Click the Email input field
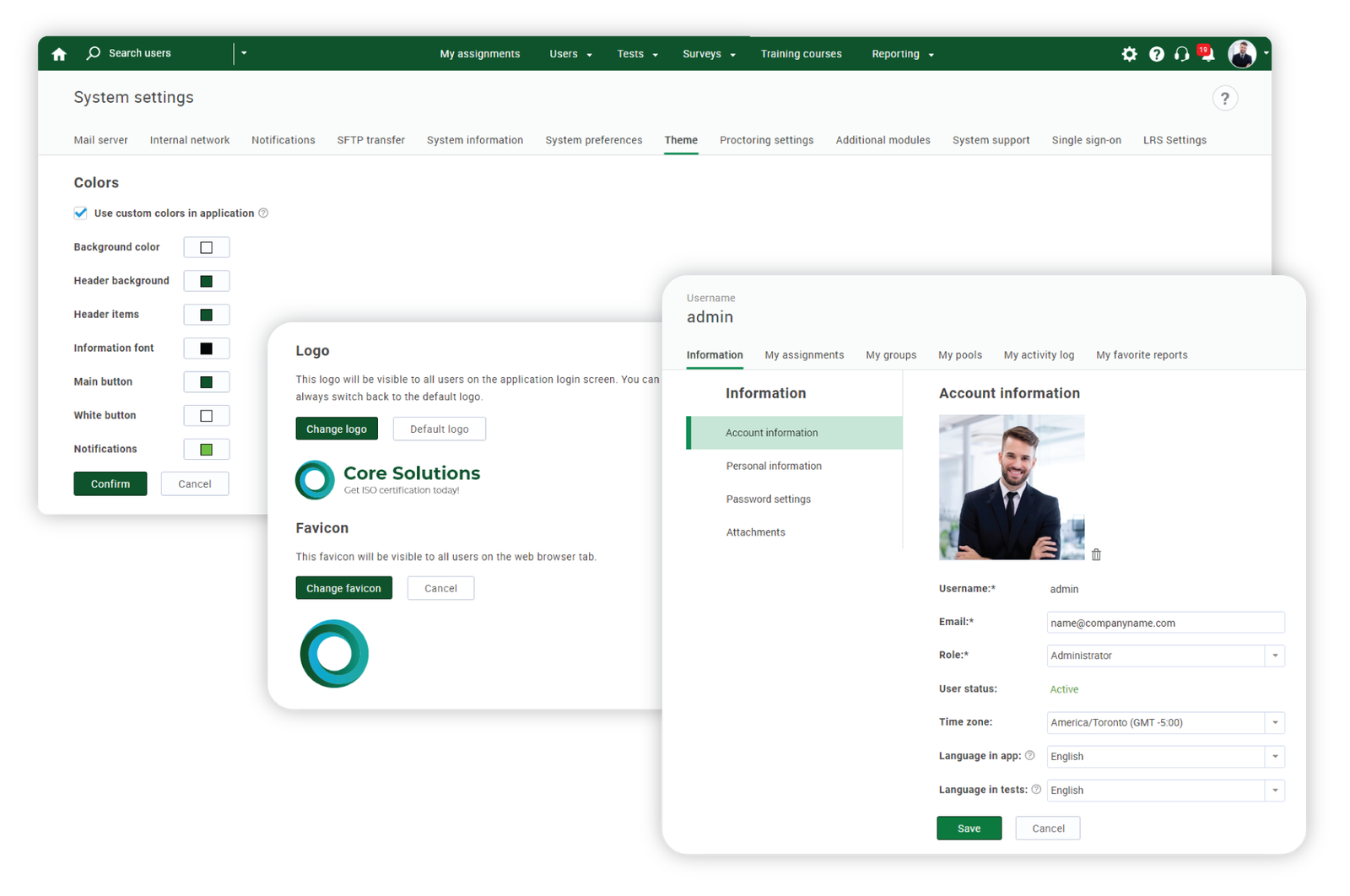The width and height of the screenshot is (1350, 896). tap(1164, 623)
